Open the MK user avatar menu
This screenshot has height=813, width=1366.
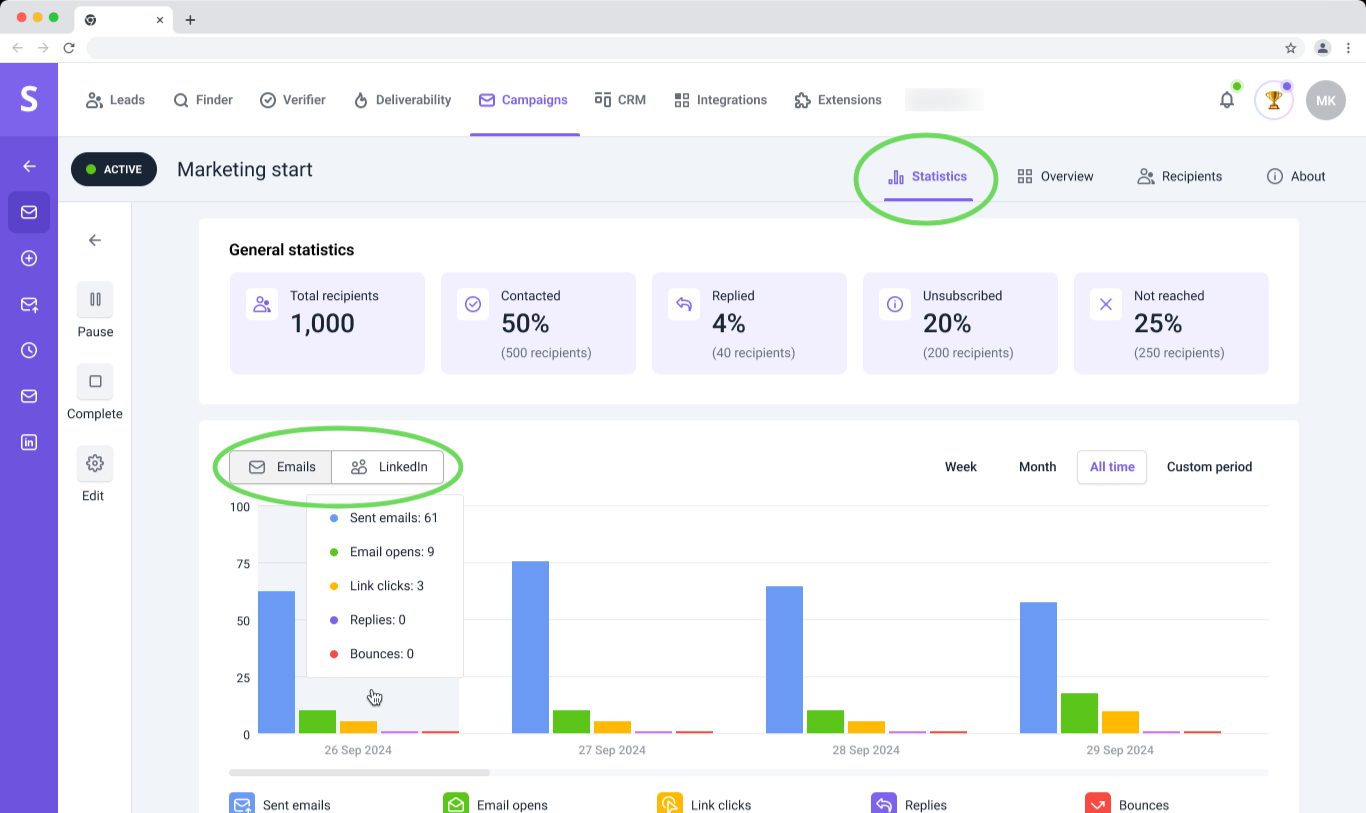[x=1325, y=100]
